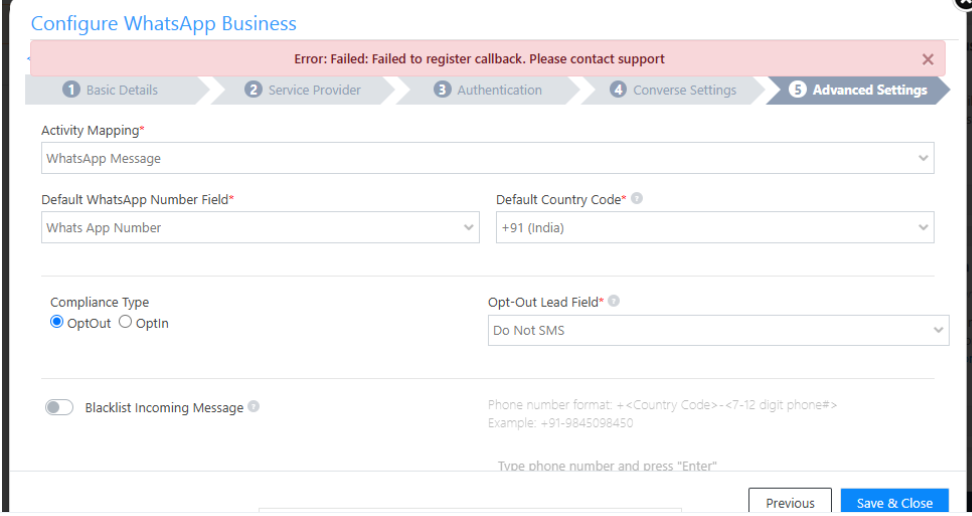The height and width of the screenshot is (516, 972).
Task: Open the Authentication step
Action: [x=499, y=90]
